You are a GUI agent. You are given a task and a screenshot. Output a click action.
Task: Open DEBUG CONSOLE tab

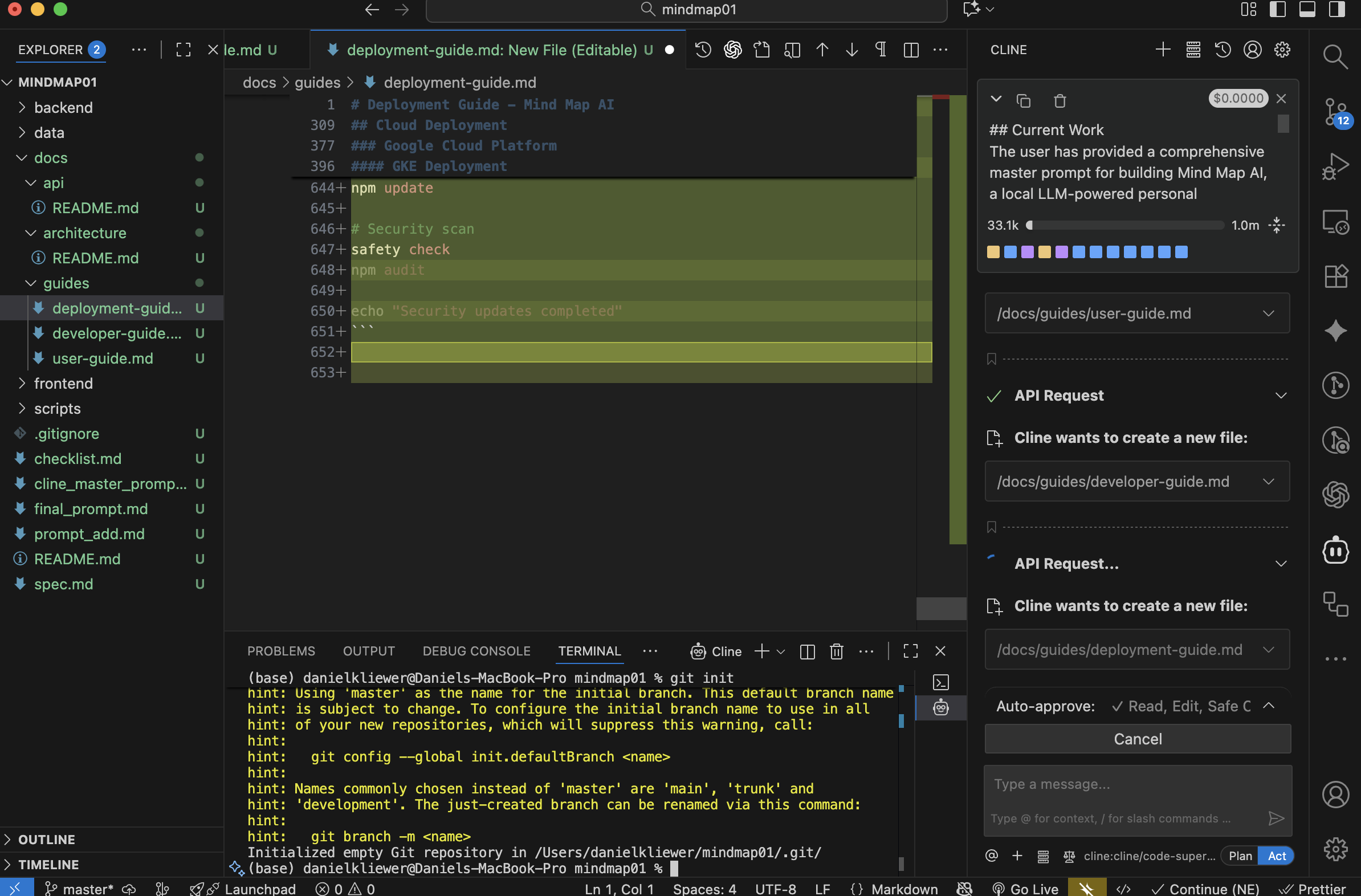pyautogui.click(x=476, y=651)
